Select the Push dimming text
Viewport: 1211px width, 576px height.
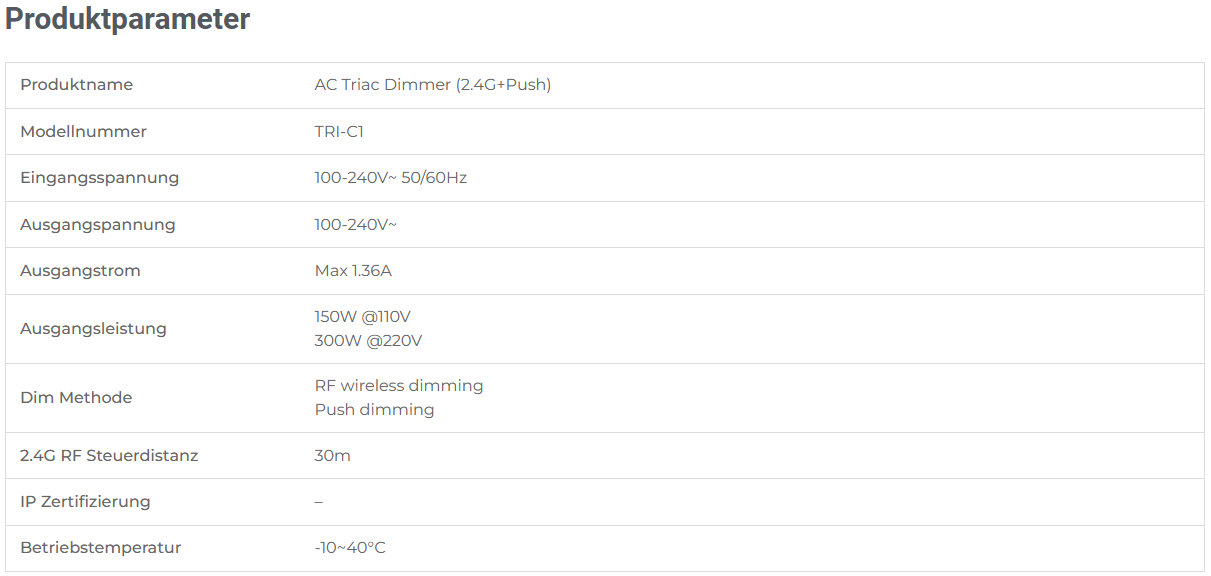click(374, 409)
